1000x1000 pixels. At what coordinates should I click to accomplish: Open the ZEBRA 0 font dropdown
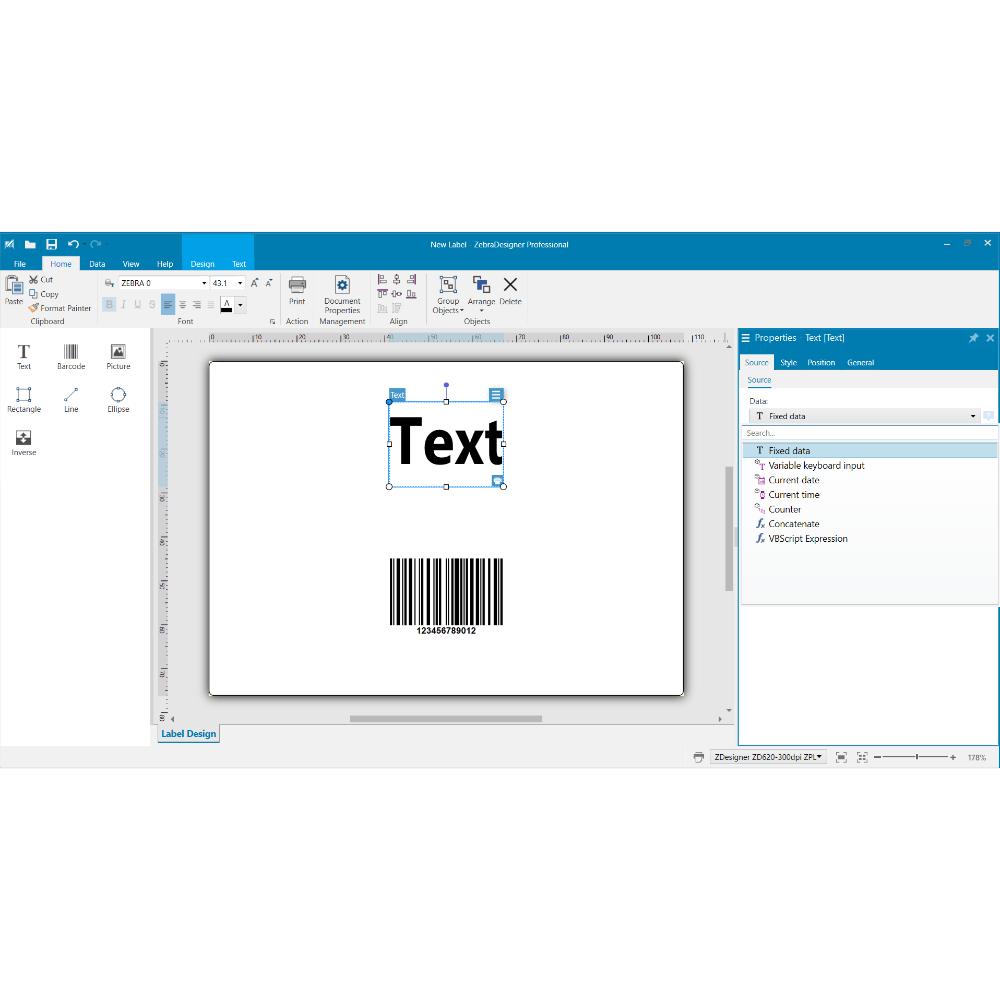coord(204,283)
